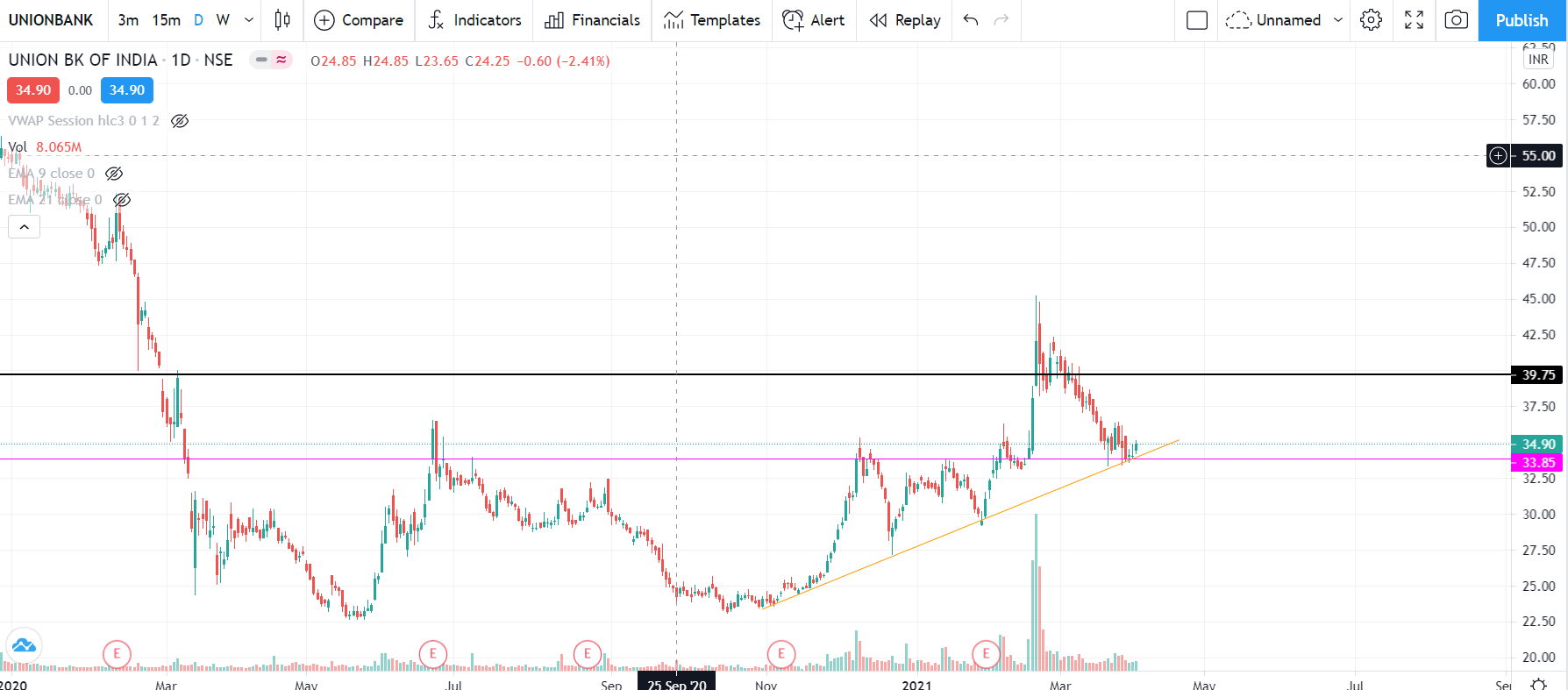Open the chart layout selector square
This screenshot has height=690, width=1568.
click(x=1197, y=20)
